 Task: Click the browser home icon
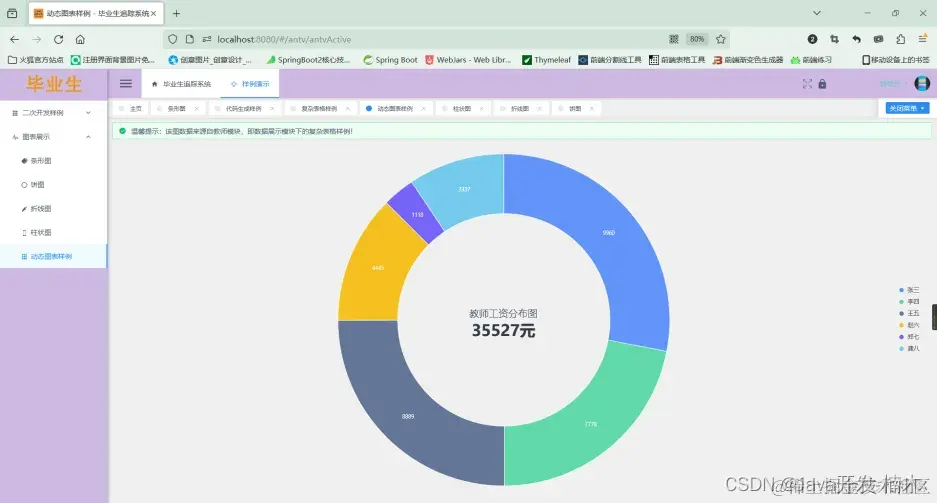[x=80, y=39]
